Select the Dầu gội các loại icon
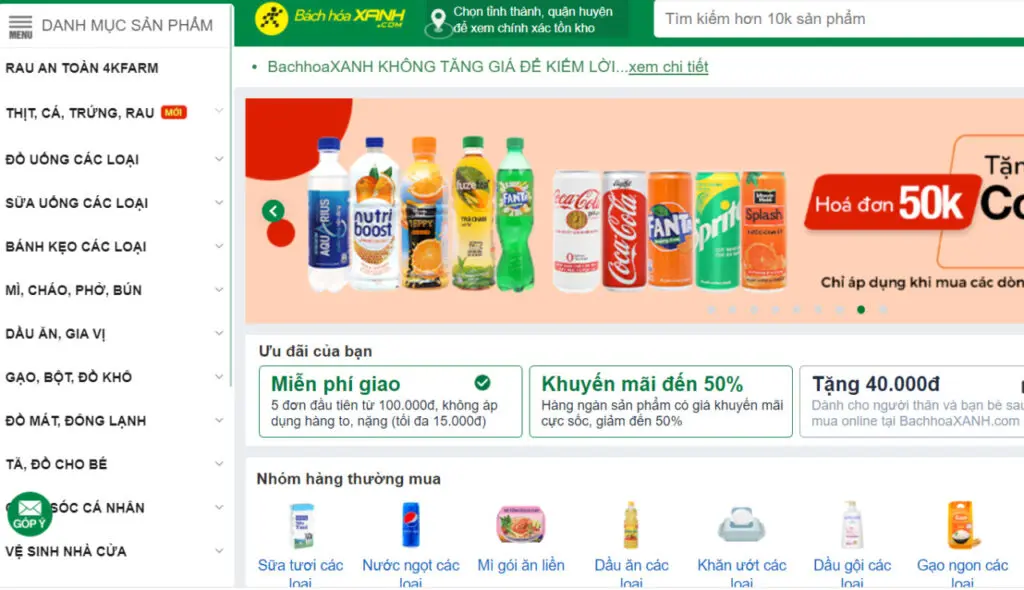 point(852,525)
